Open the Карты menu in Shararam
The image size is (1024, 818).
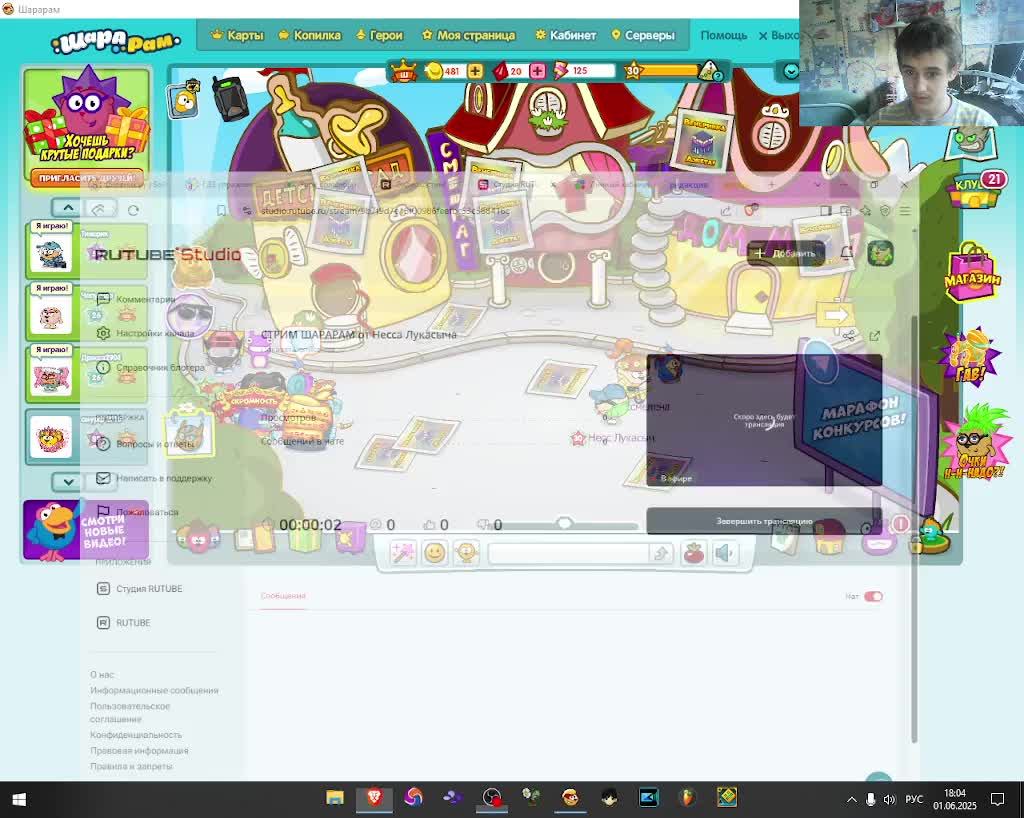pos(237,35)
